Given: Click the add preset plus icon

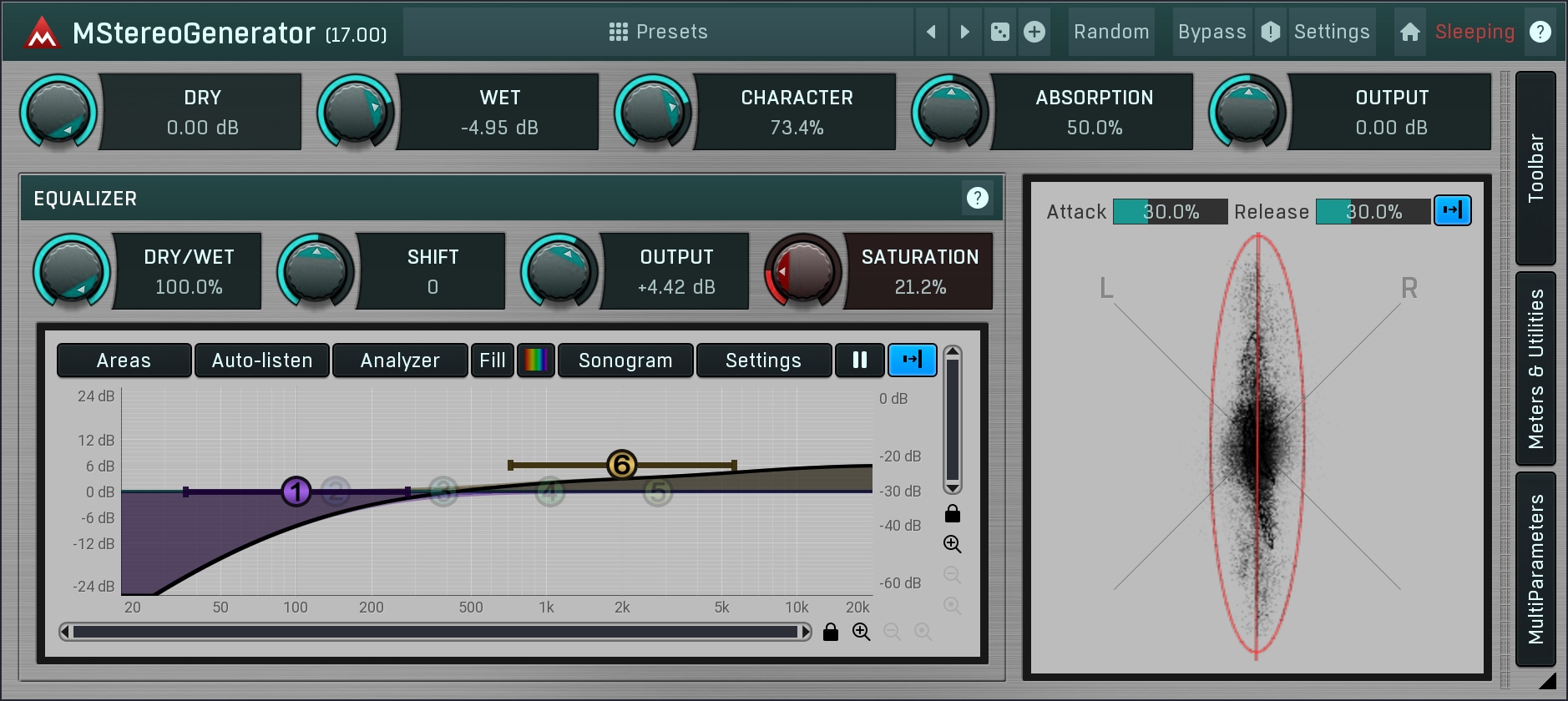Looking at the screenshot, I should tap(1034, 32).
